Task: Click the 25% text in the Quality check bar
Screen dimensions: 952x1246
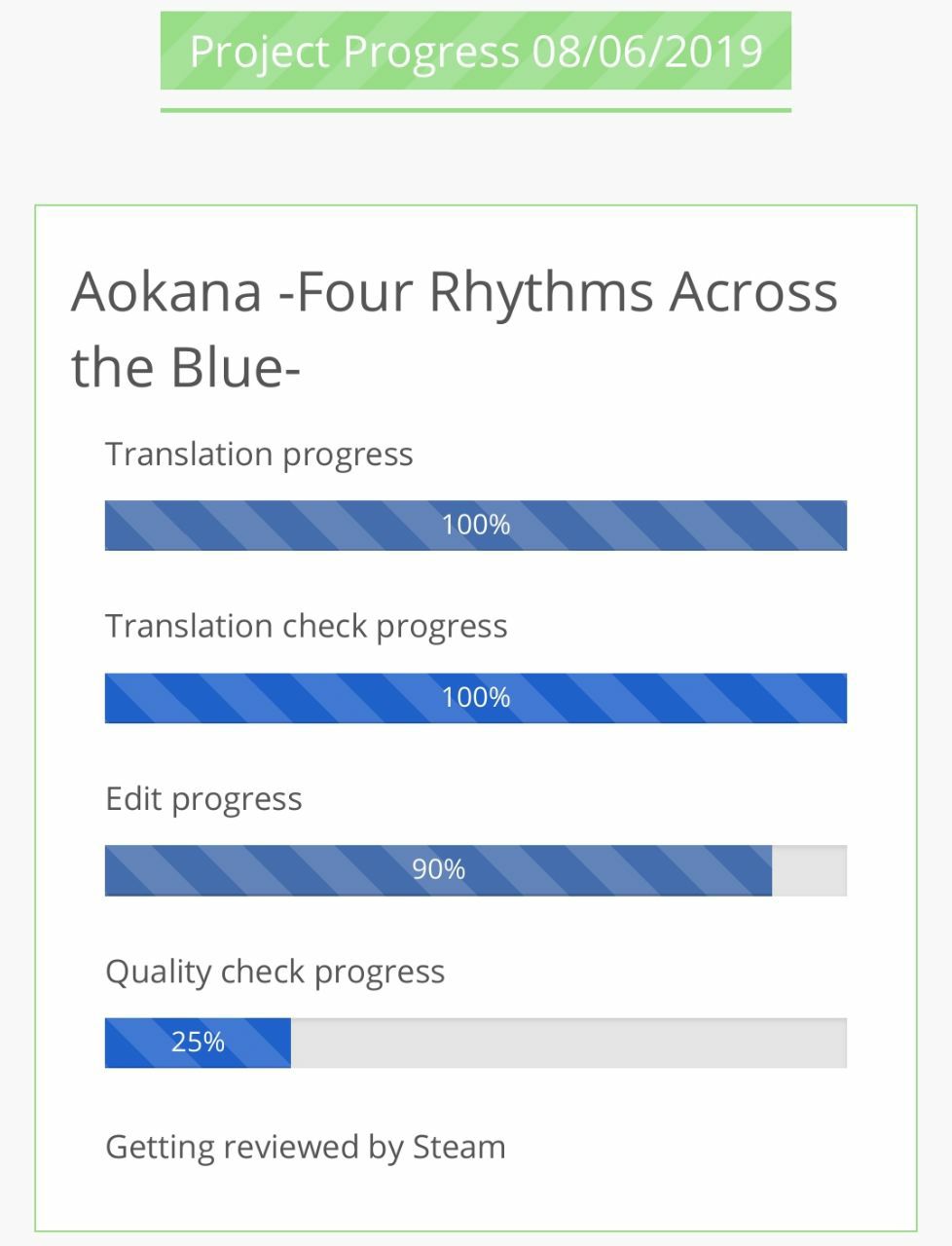Action: pyautogui.click(x=198, y=1043)
